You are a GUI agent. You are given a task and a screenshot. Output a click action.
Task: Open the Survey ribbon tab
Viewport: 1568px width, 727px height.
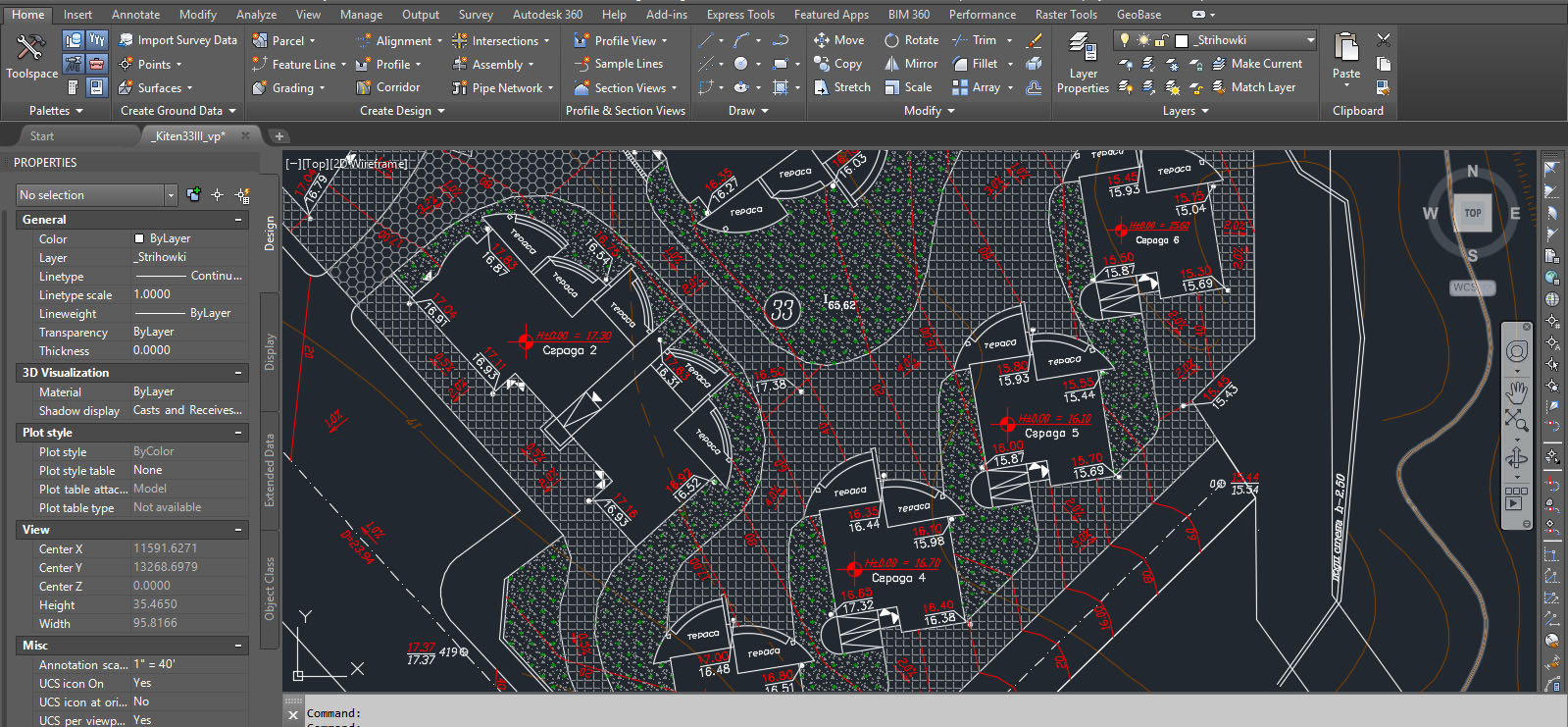coord(476,15)
